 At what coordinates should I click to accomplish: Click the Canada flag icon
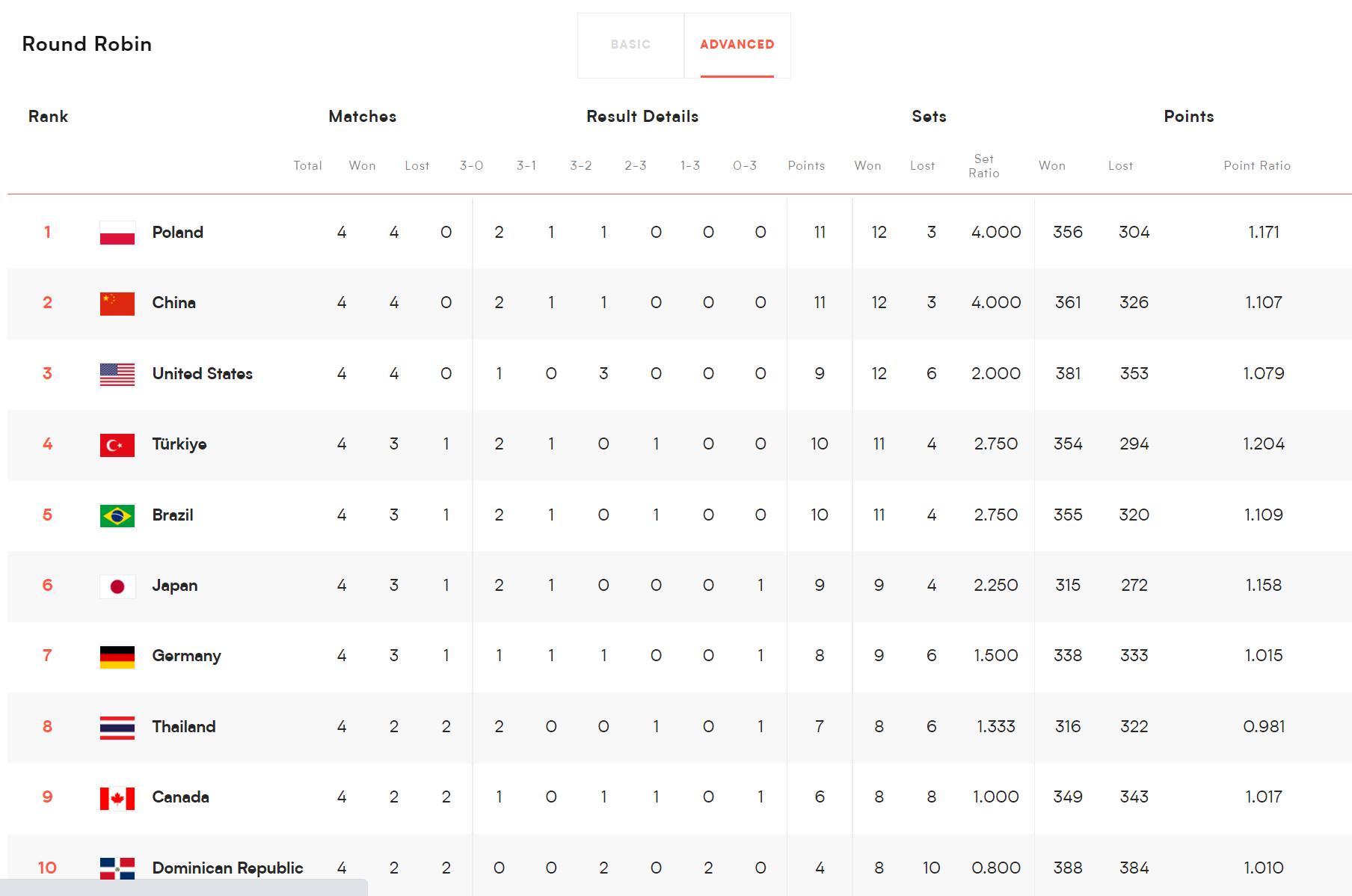coord(117,798)
